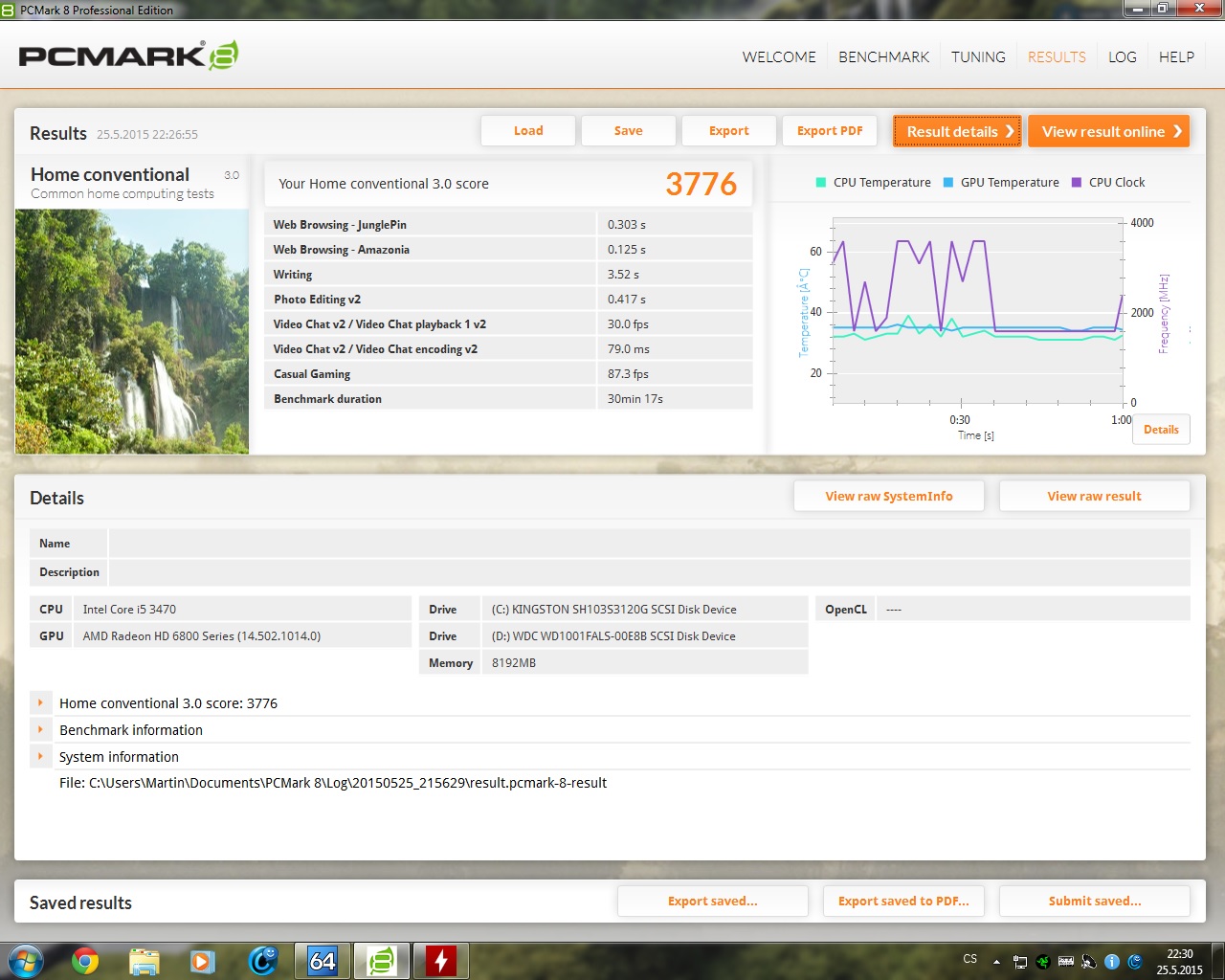Viewport: 1225px width, 980px height.
Task: Click View raw result
Action: (x=1095, y=496)
